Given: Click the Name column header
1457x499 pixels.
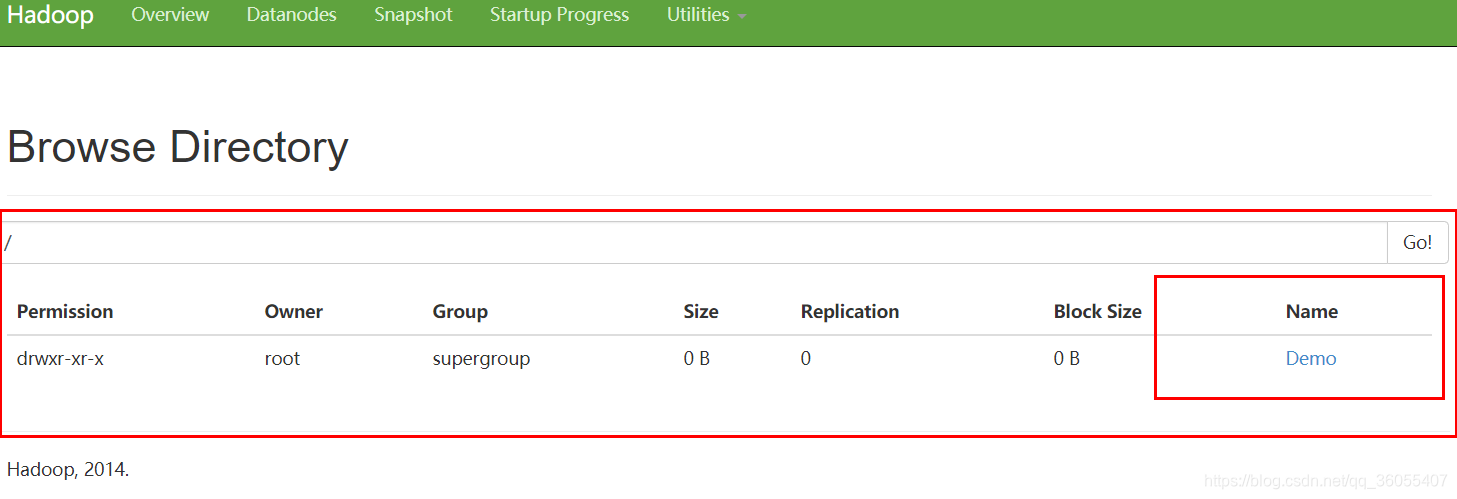Looking at the screenshot, I should tap(1312, 312).
